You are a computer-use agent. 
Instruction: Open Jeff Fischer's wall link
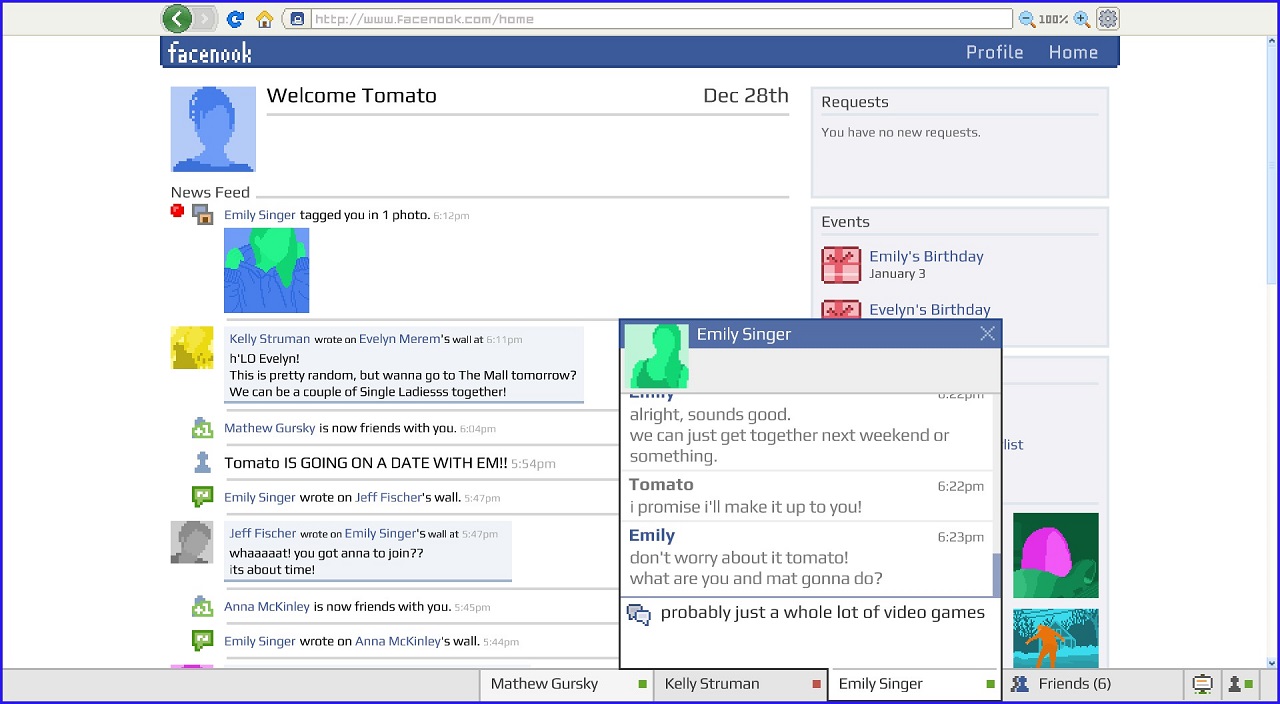pyautogui.click(x=388, y=497)
